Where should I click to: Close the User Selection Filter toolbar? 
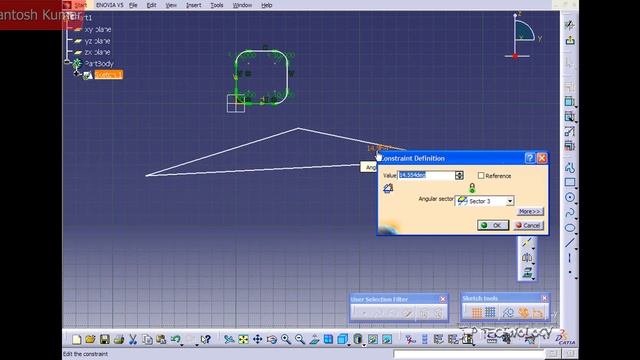[443, 299]
